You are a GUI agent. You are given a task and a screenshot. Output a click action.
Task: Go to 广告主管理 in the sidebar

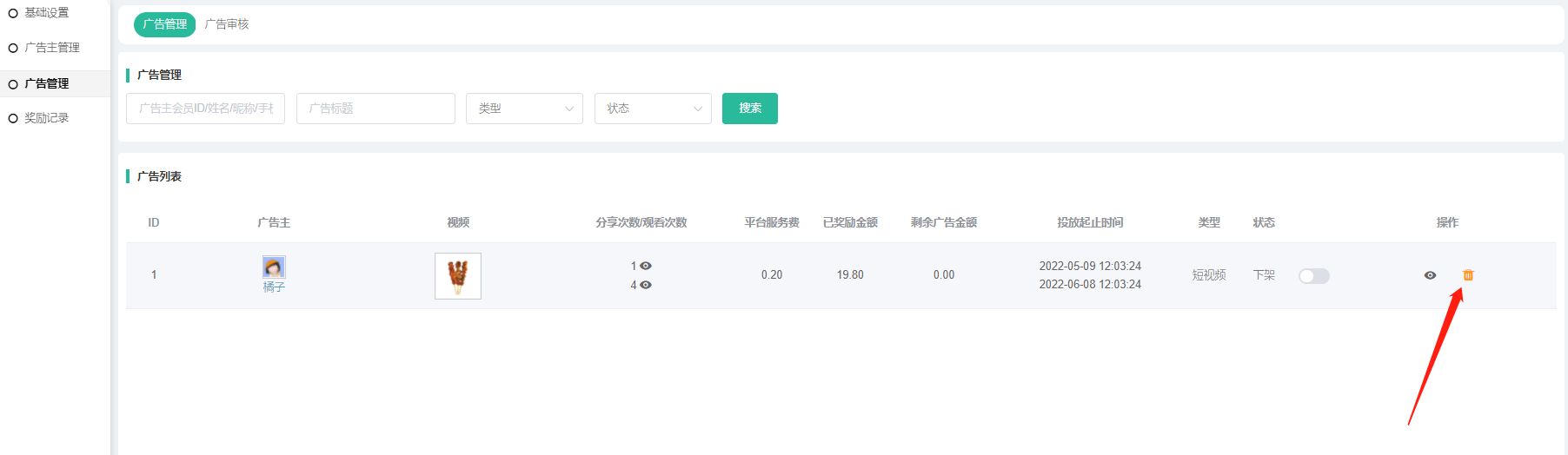[51, 48]
